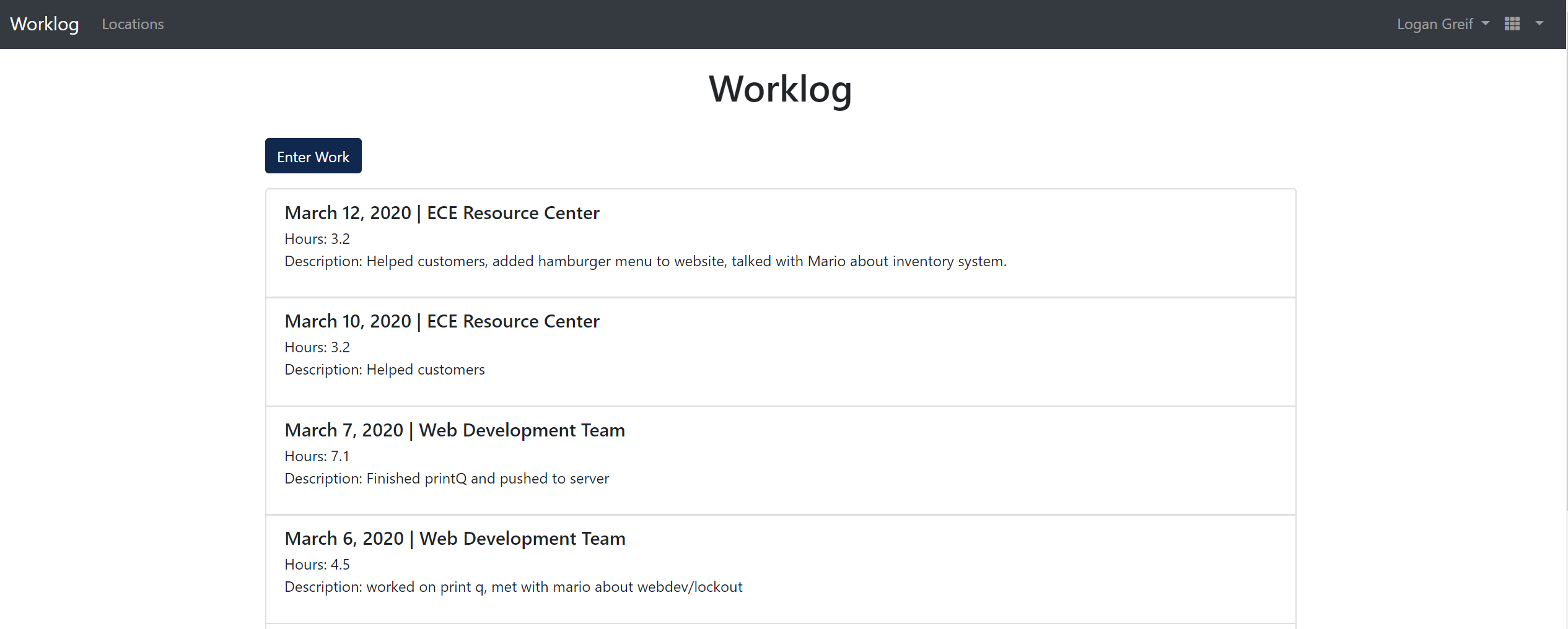The height and width of the screenshot is (629, 1568).
Task: Select the March 12, 2020 ECE Resource Center entry
Action: click(x=781, y=243)
